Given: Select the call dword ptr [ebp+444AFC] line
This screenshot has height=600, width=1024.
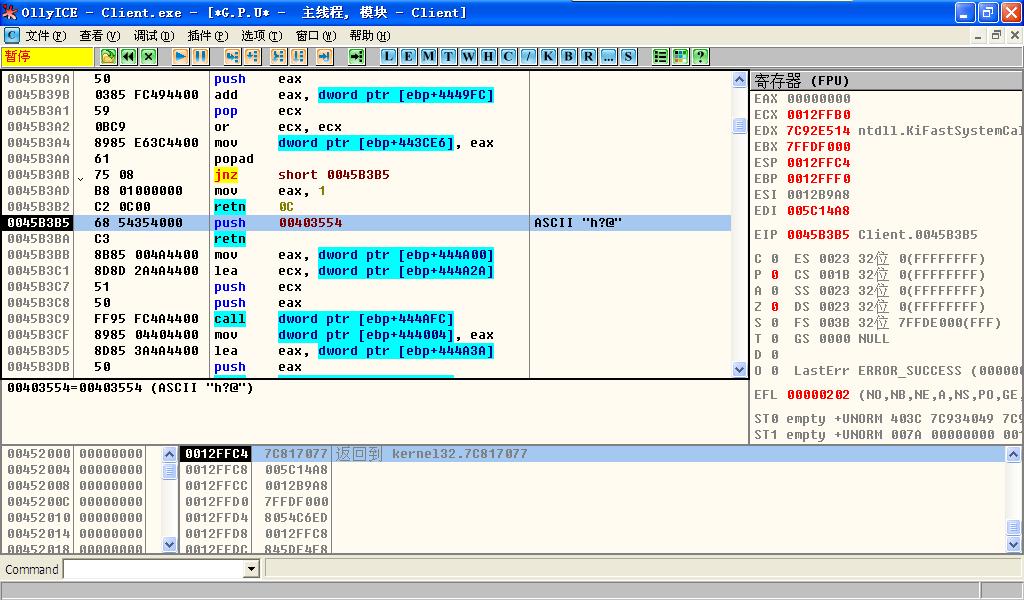Looking at the screenshot, I should click(x=366, y=319).
